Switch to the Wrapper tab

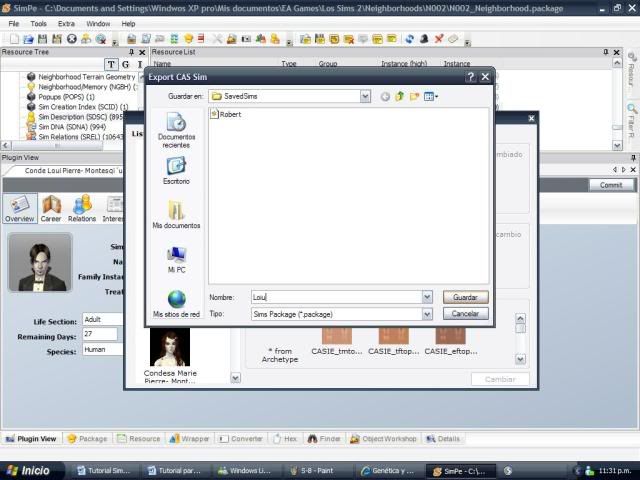189,439
